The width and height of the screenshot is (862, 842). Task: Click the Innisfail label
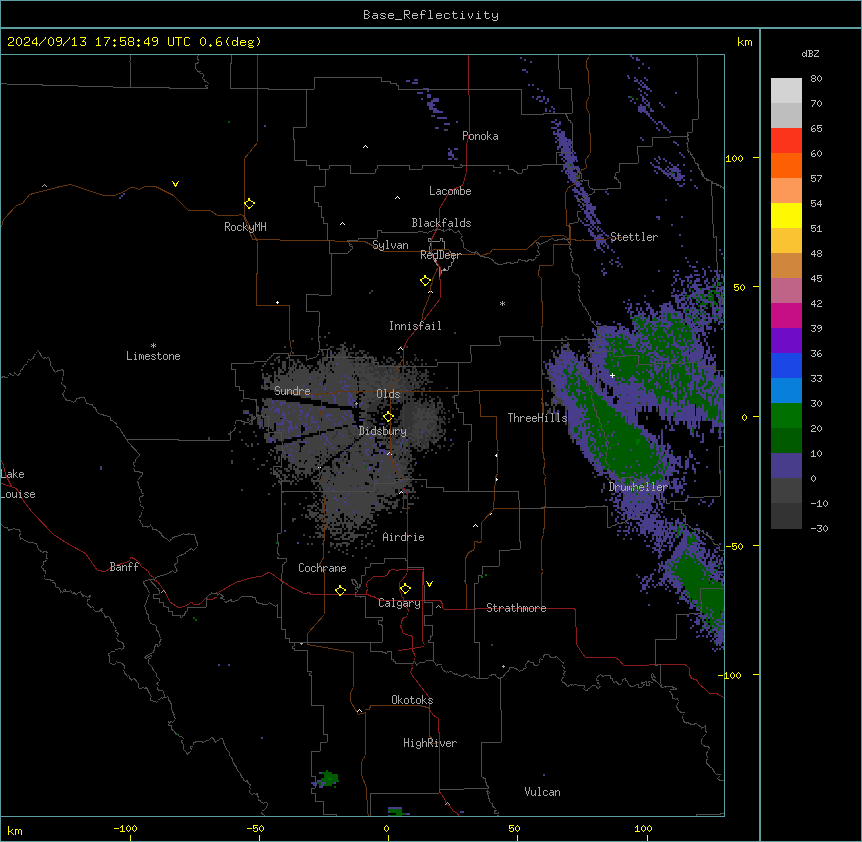415,326
